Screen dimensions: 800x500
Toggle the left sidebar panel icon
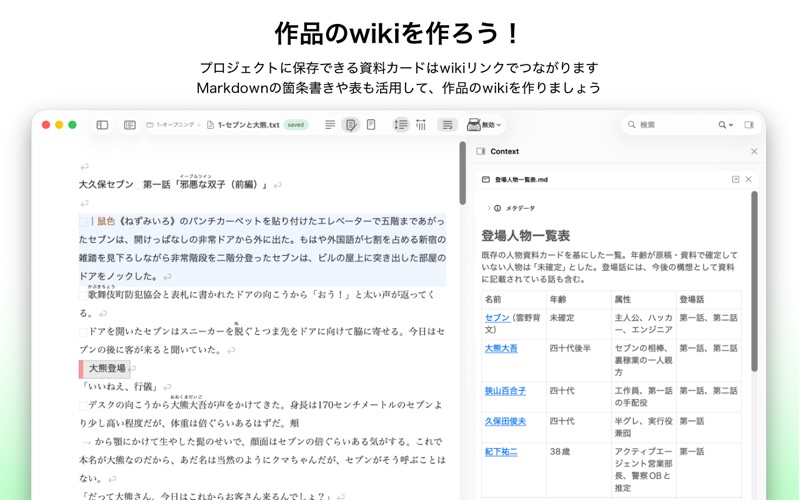(x=102, y=125)
